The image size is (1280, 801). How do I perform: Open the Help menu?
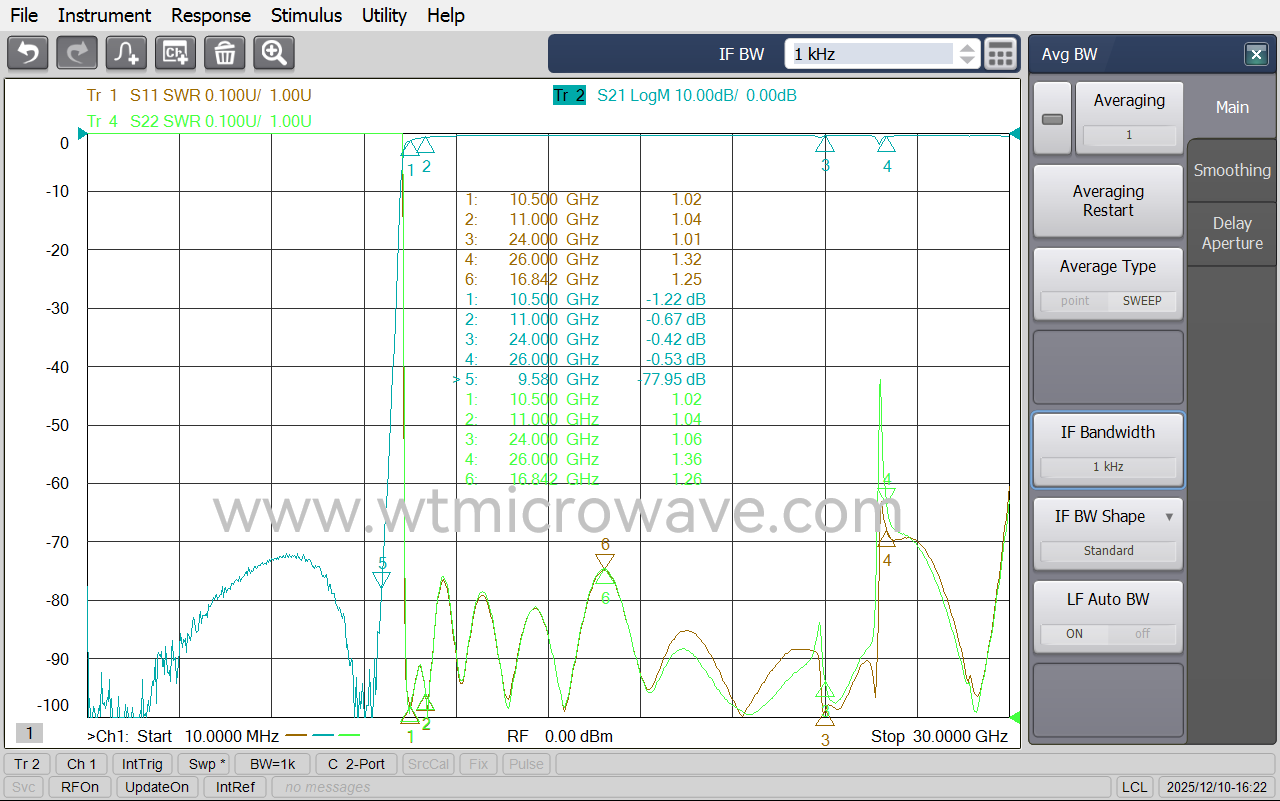coord(446,15)
